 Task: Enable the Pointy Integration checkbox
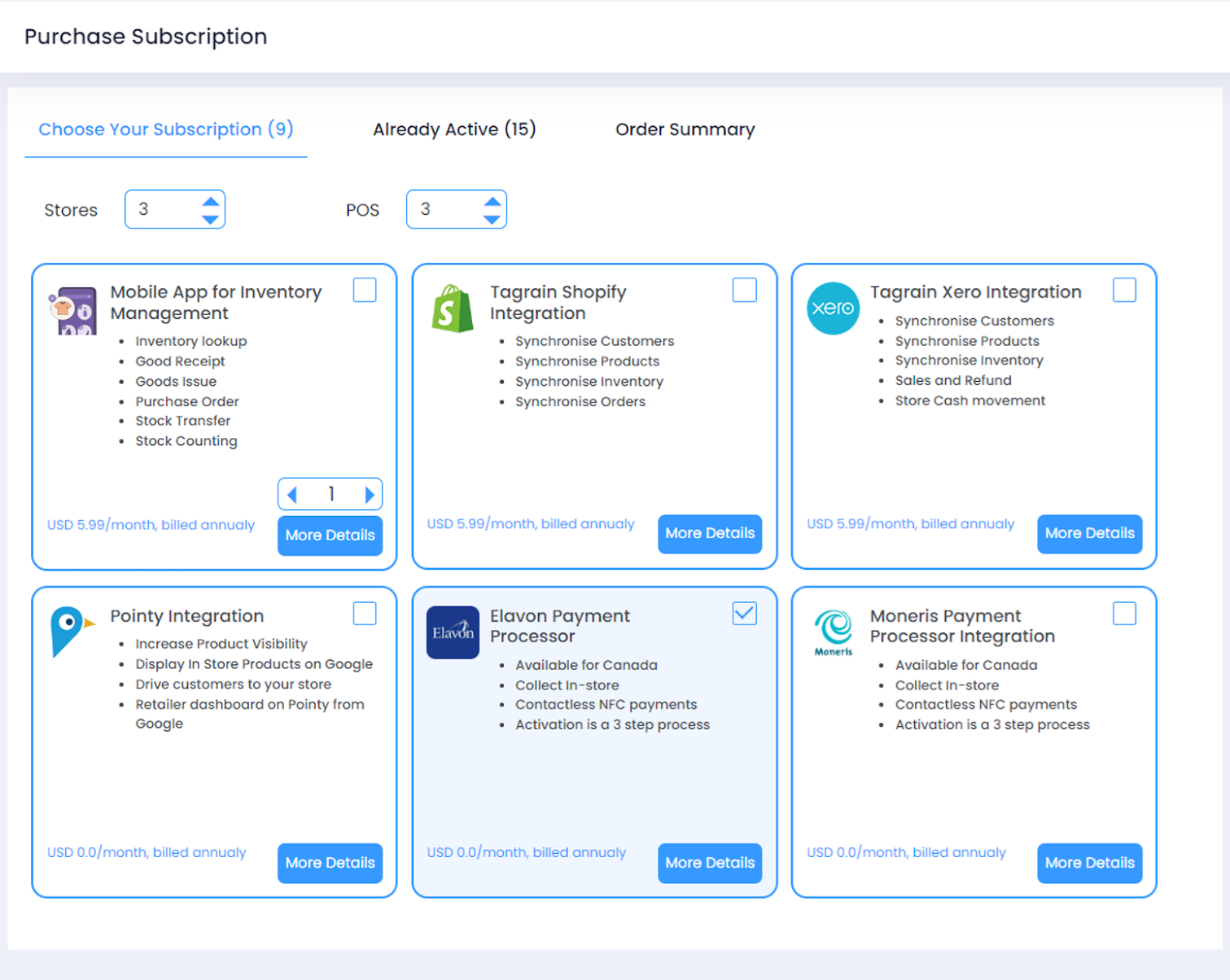tap(365, 614)
